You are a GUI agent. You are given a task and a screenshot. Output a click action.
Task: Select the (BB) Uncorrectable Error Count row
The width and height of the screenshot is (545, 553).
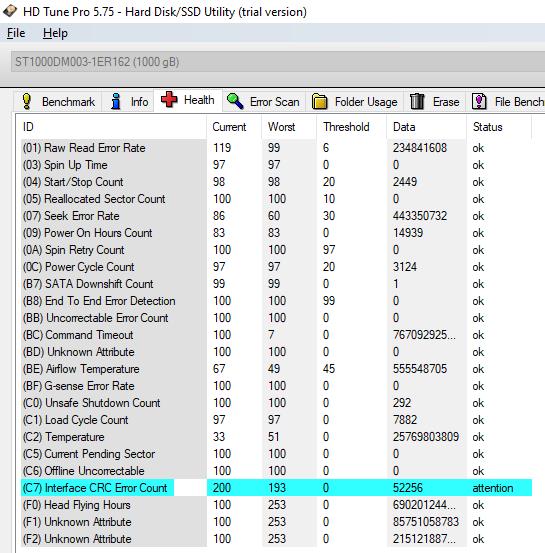click(x=277, y=318)
